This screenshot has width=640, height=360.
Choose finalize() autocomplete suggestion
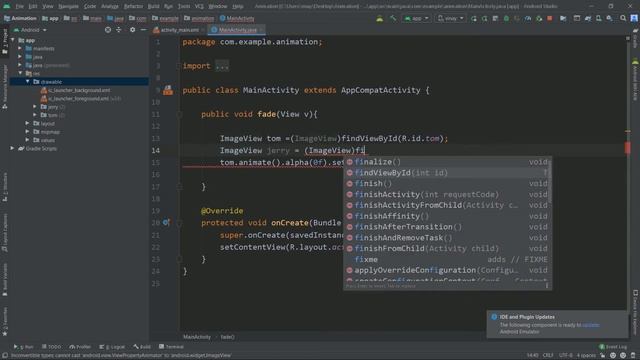tap(447, 162)
